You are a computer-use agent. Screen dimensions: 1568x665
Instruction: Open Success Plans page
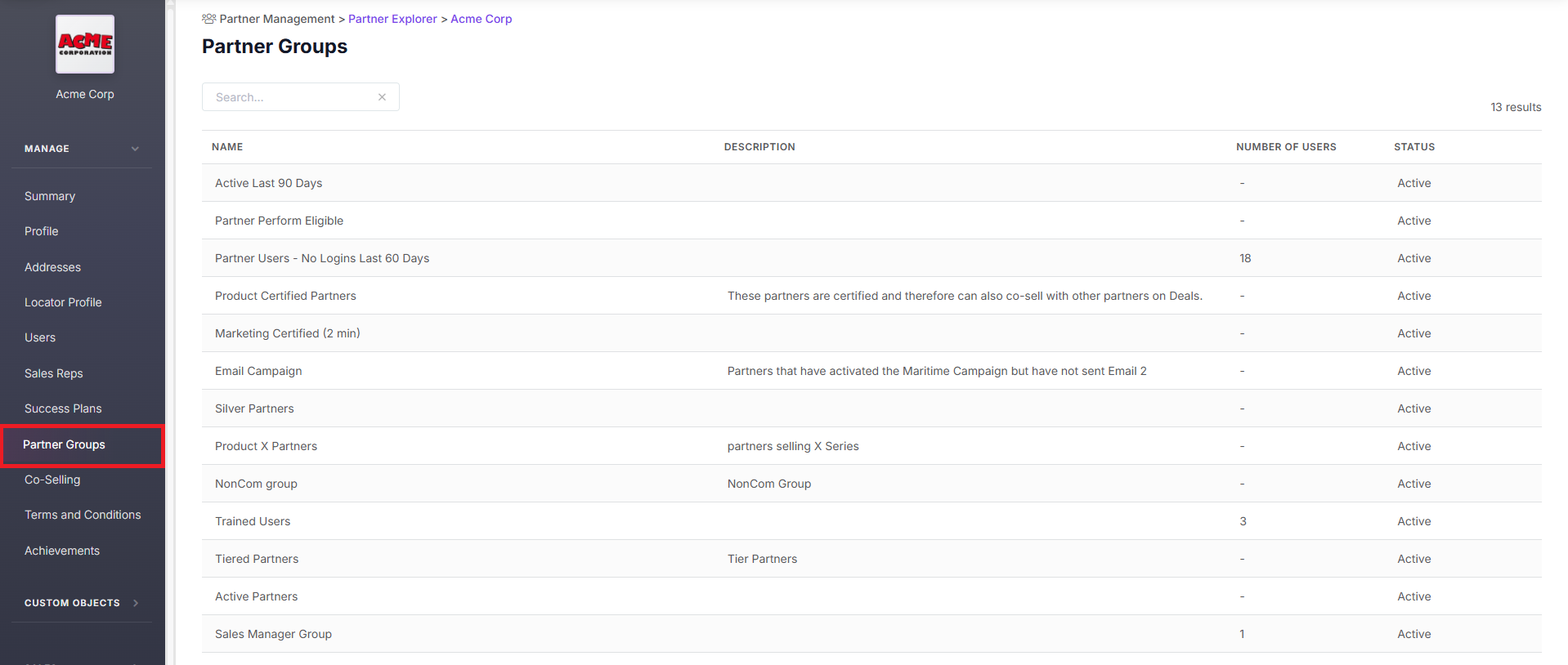63,408
